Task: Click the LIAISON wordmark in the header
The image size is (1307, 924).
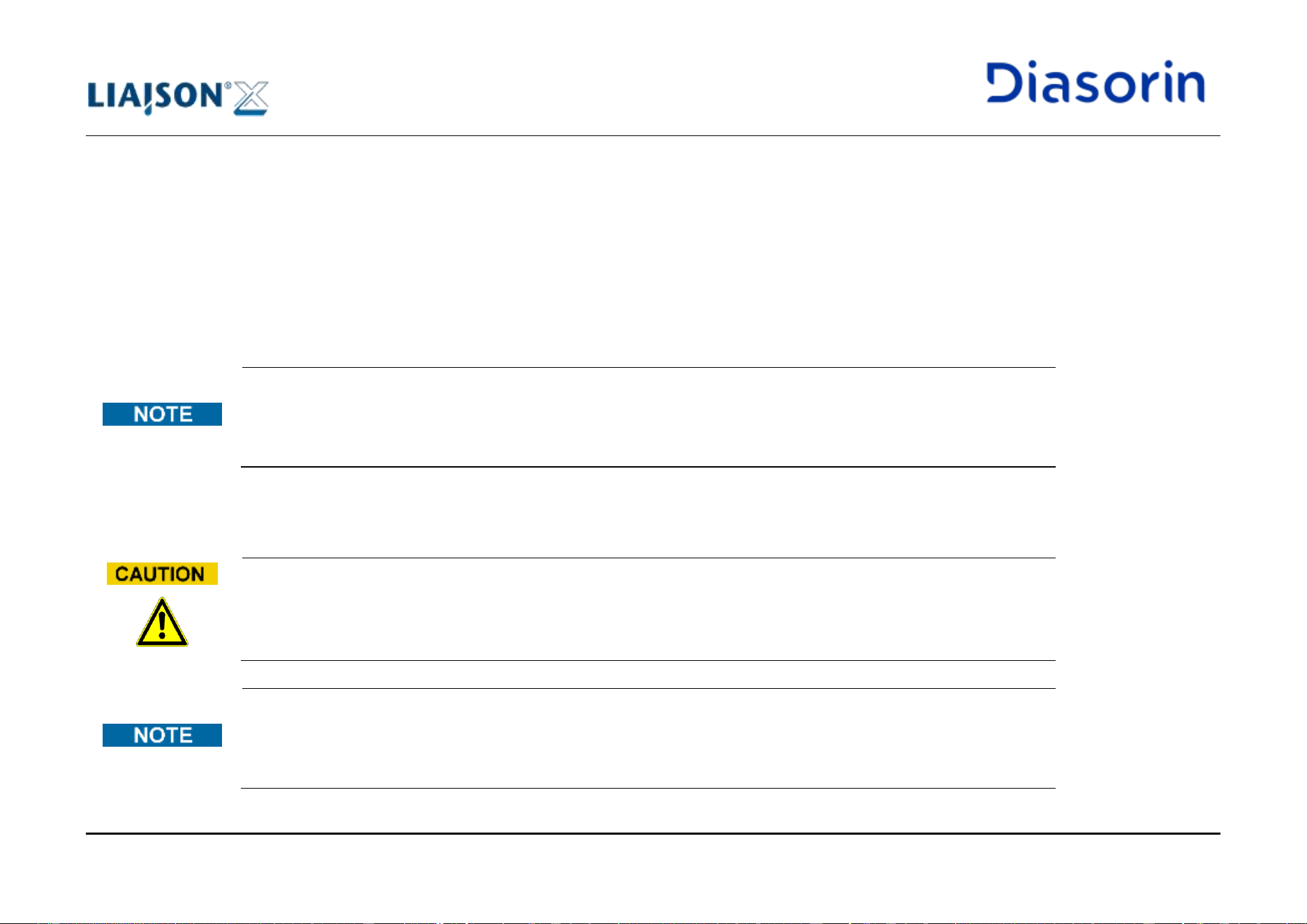Action: [155, 97]
